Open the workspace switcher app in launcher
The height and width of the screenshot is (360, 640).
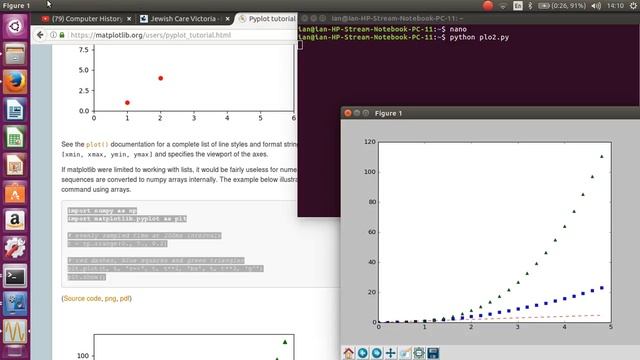(x=15, y=304)
